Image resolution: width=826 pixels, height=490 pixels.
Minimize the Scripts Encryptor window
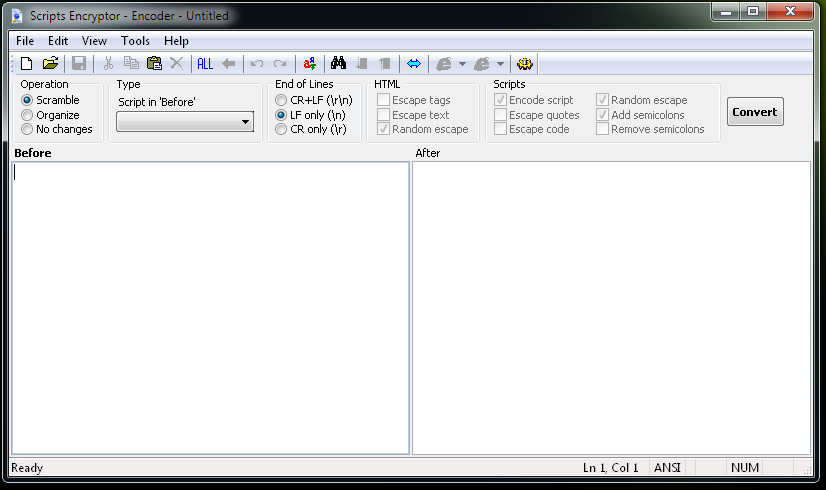(x=726, y=12)
